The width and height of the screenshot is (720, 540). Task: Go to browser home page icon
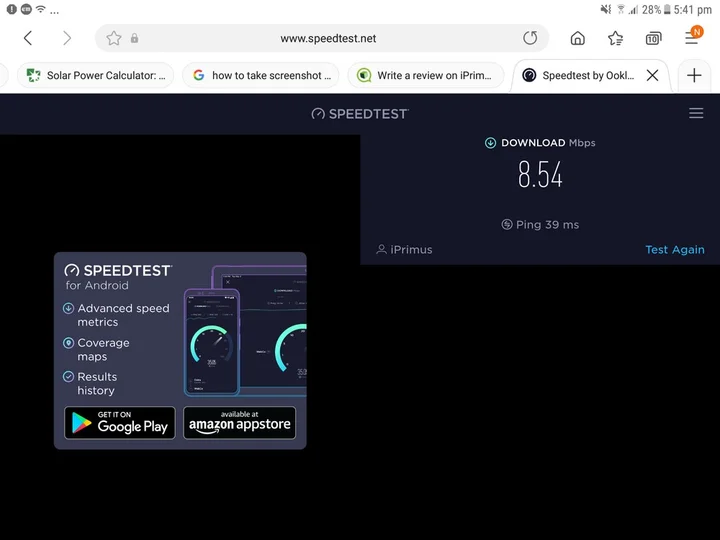click(x=578, y=38)
